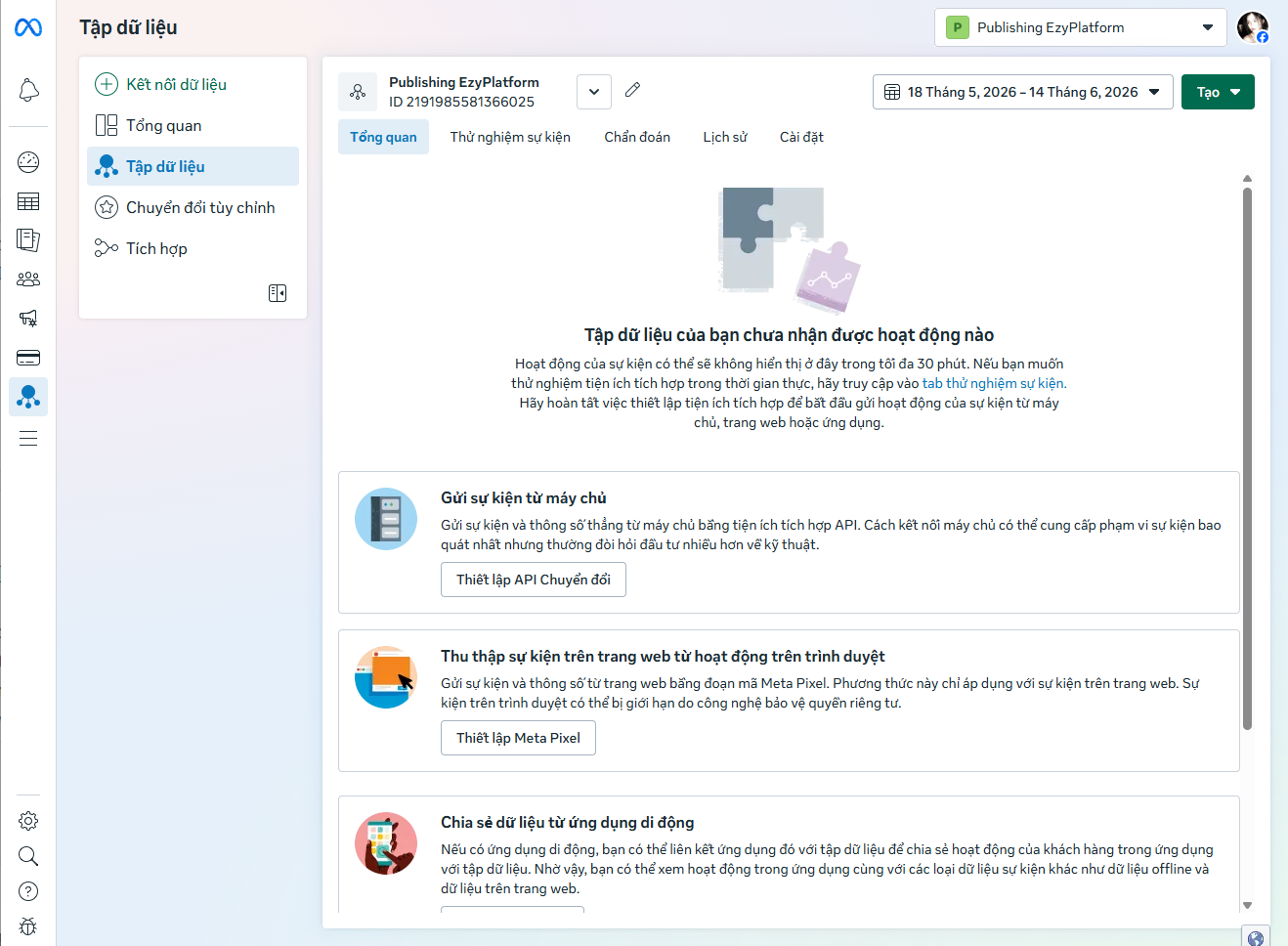Open the account overview gauge icon
The height and width of the screenshot is (946, 1288).
[28, 162]
